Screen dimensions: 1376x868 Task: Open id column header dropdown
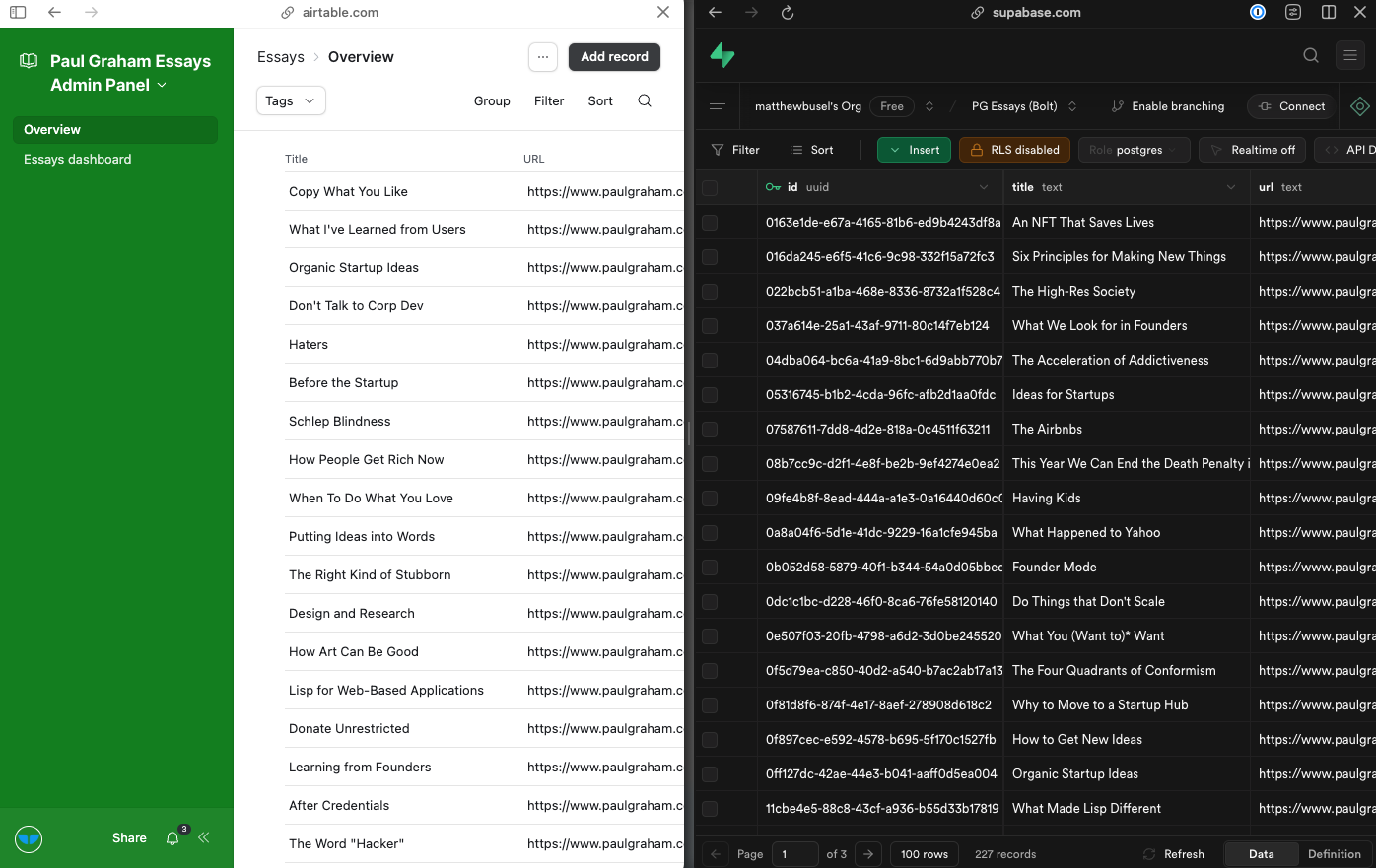point(983,187)
